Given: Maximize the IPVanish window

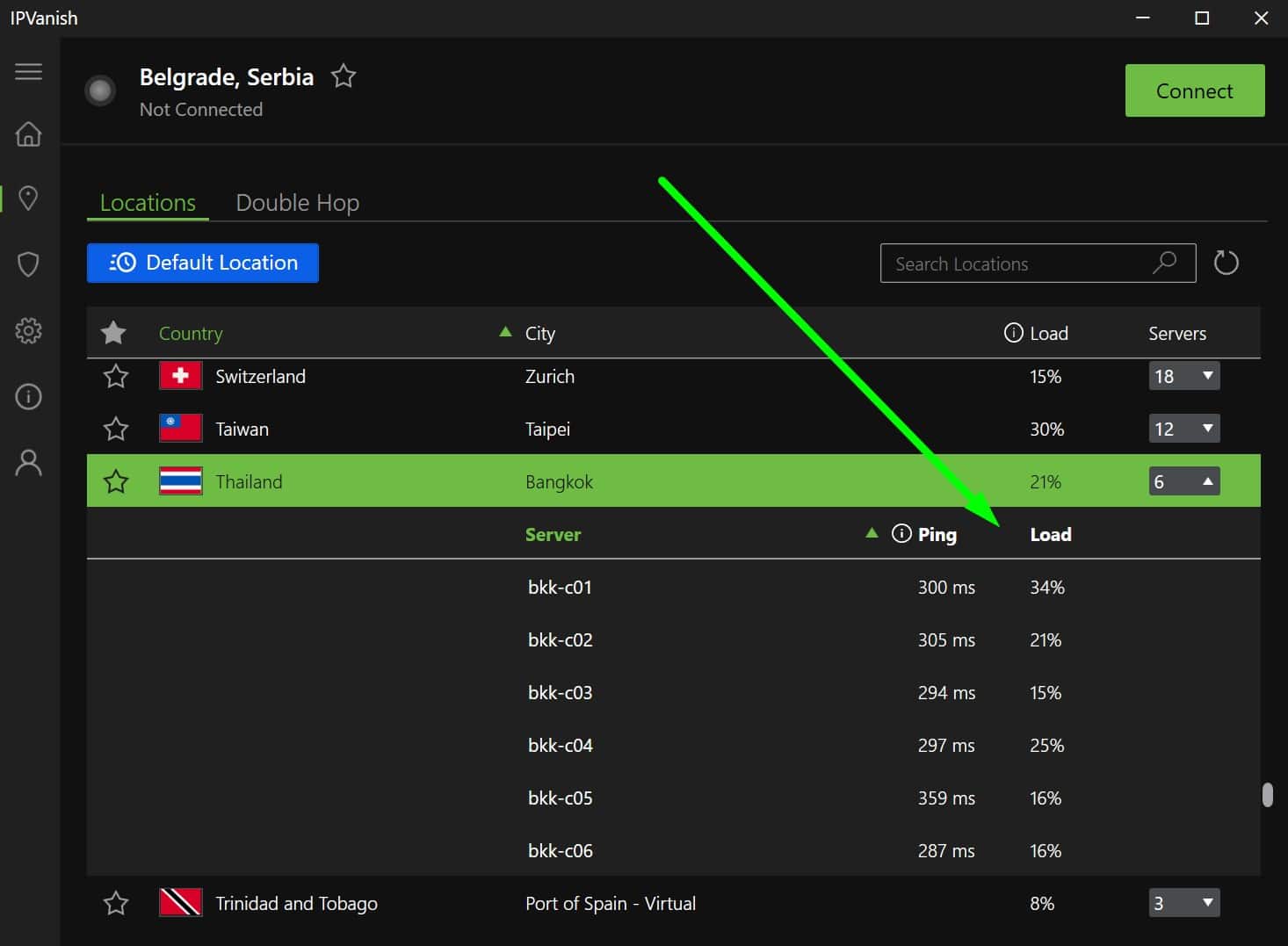Looking at the screenshot, I should point(1202,18).
